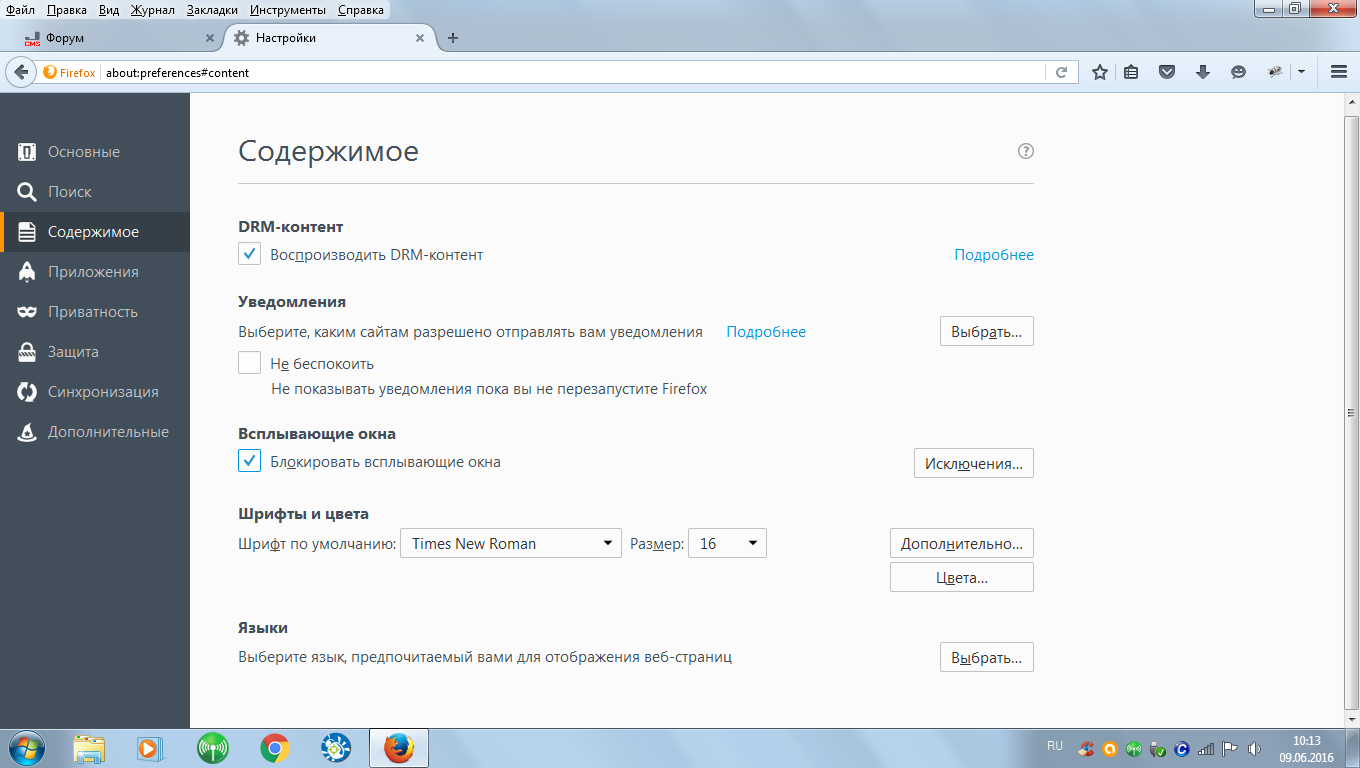Open the Windows Start menu
The image size is (1360, 768).
coord(27,748)
